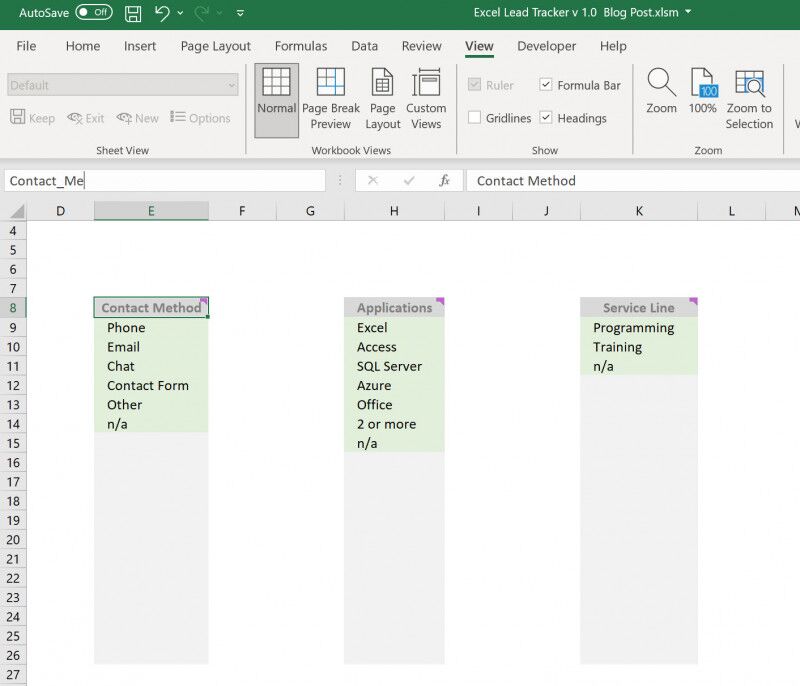The image size is (800, 686).
Task: Switch to the Developer tab
Action: (x=545, y=46)
